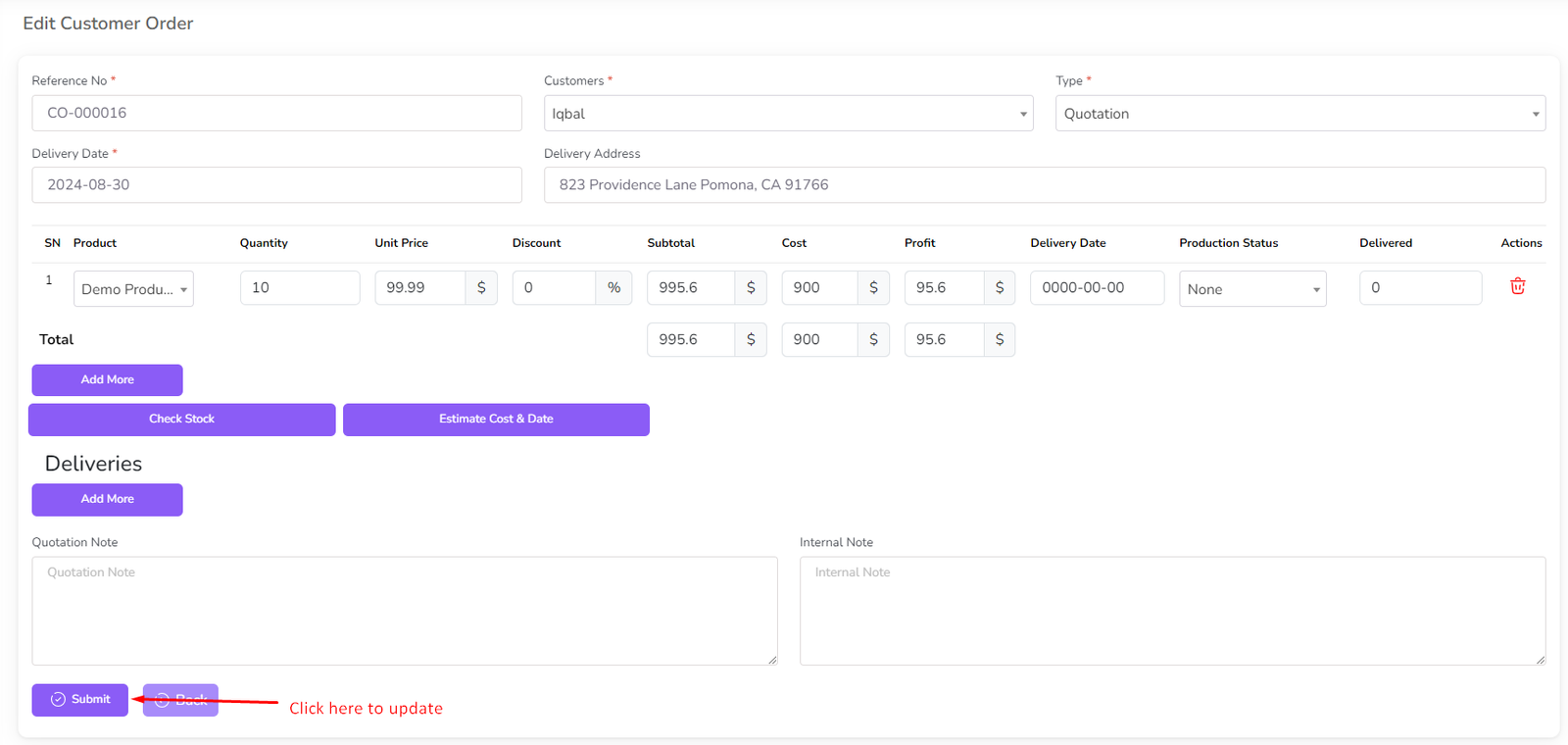Click the Delivery Date field 2024-08-30
This screenshot has height=745, width=1568.
[276, 185]
